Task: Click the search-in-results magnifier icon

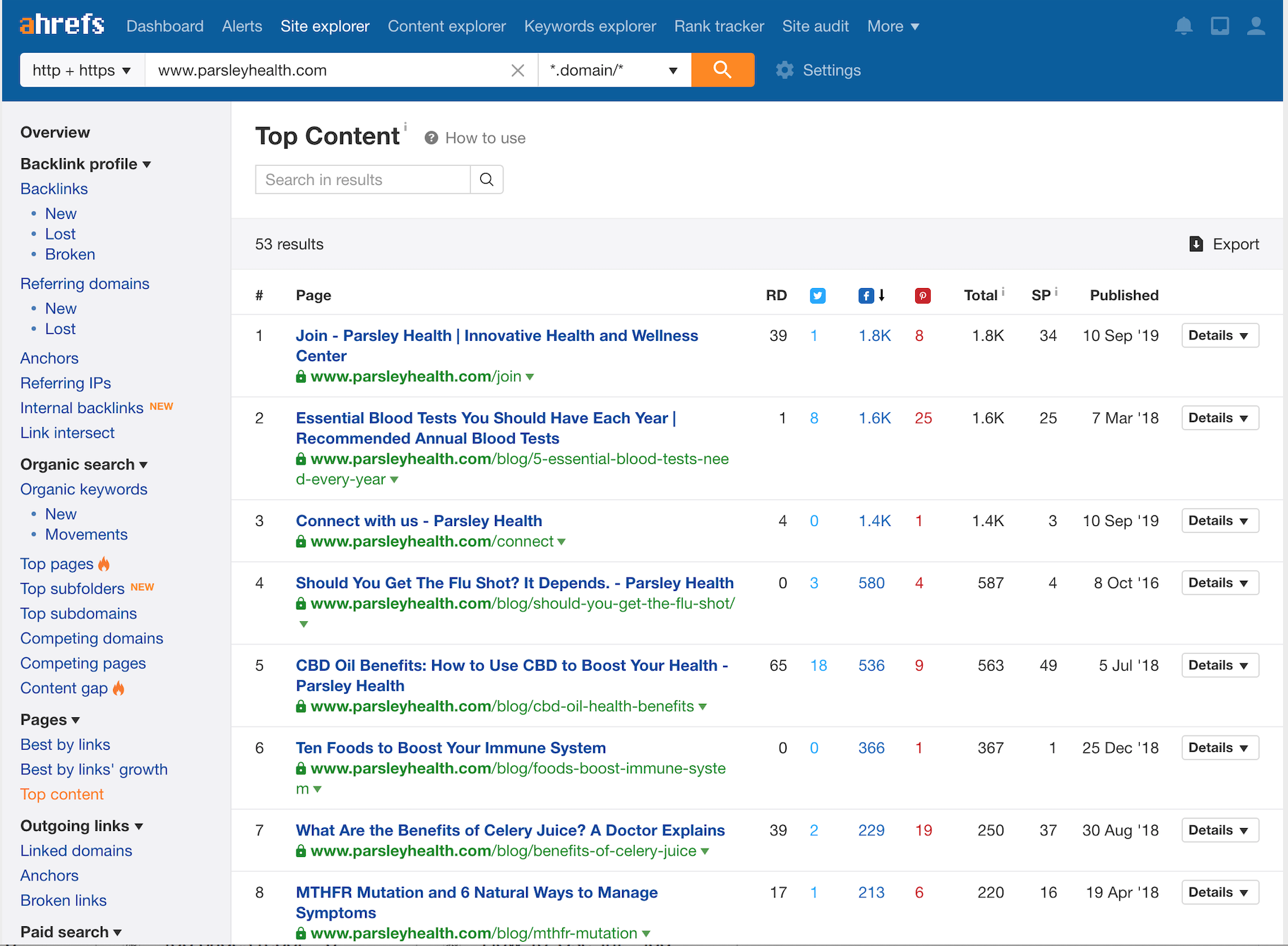Action: coord(487,179)
